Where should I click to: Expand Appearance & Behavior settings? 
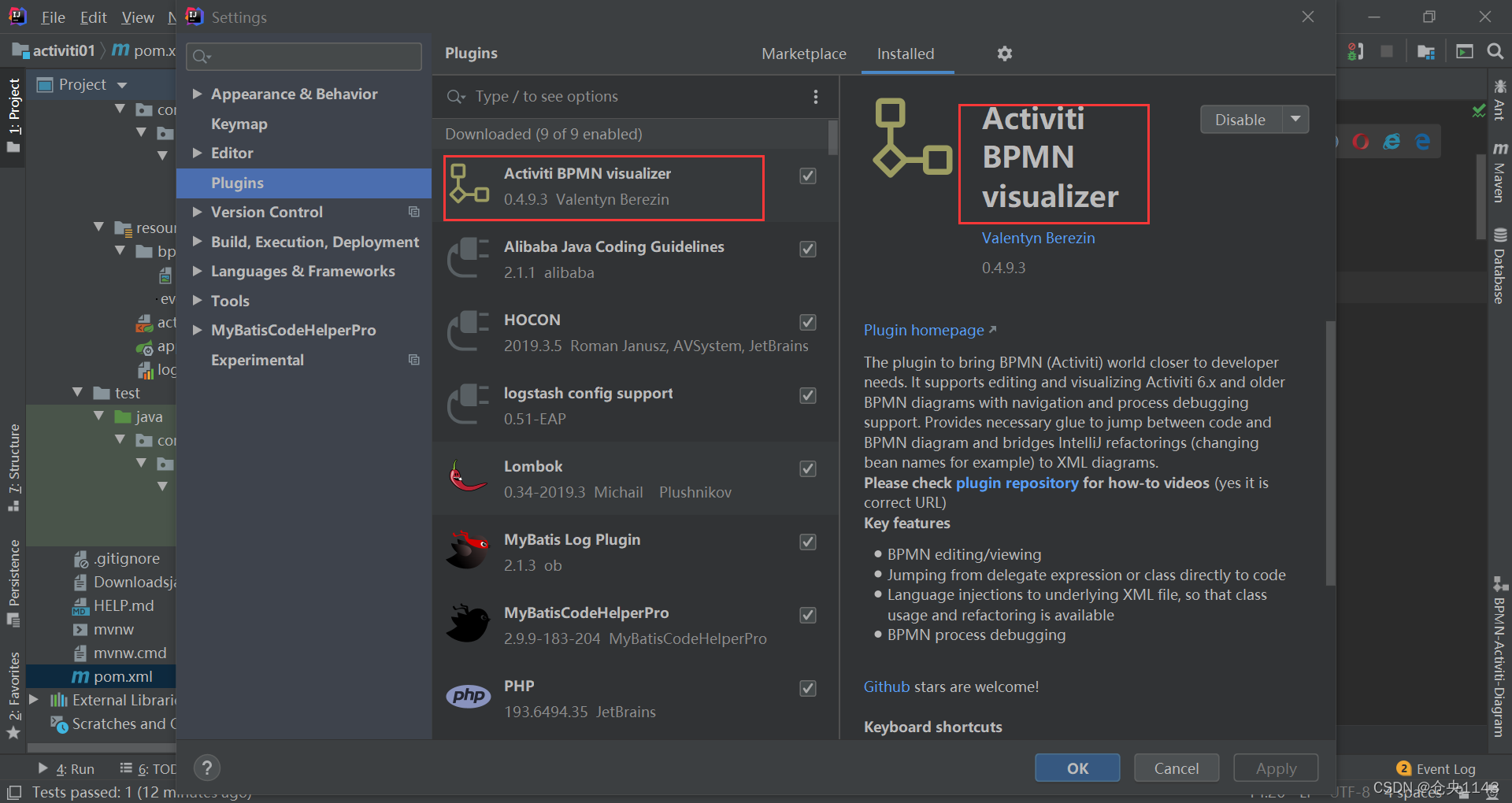click(197, 94)
